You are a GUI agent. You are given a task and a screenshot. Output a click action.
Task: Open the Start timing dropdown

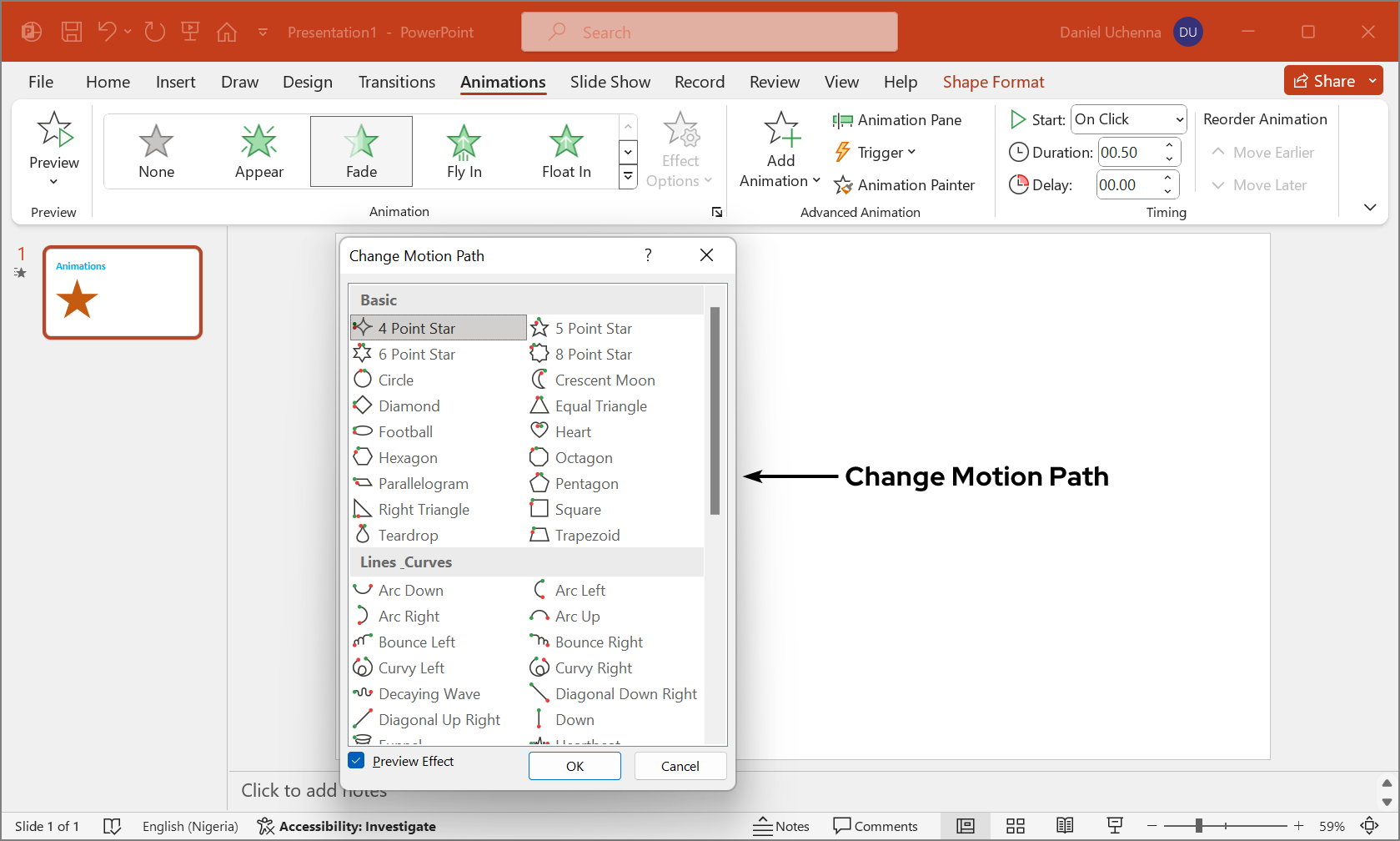pos(1179,120)
